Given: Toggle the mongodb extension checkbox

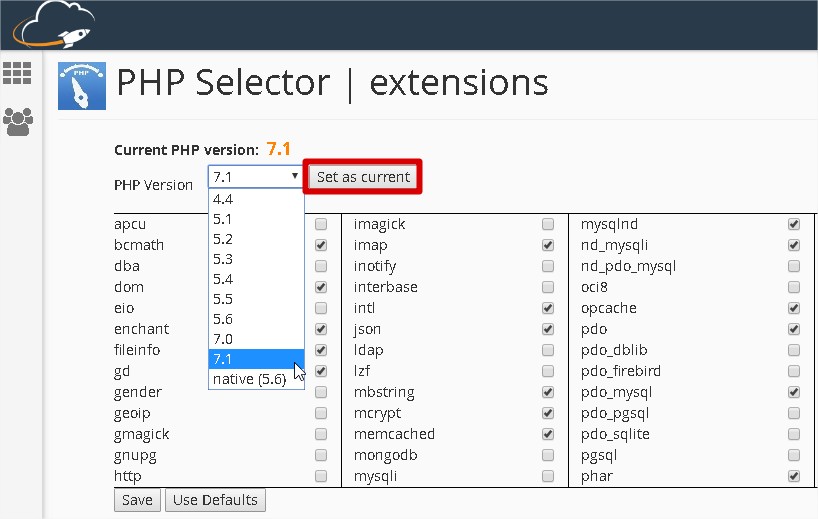Looking at the screenshot, I should [547, 455].
